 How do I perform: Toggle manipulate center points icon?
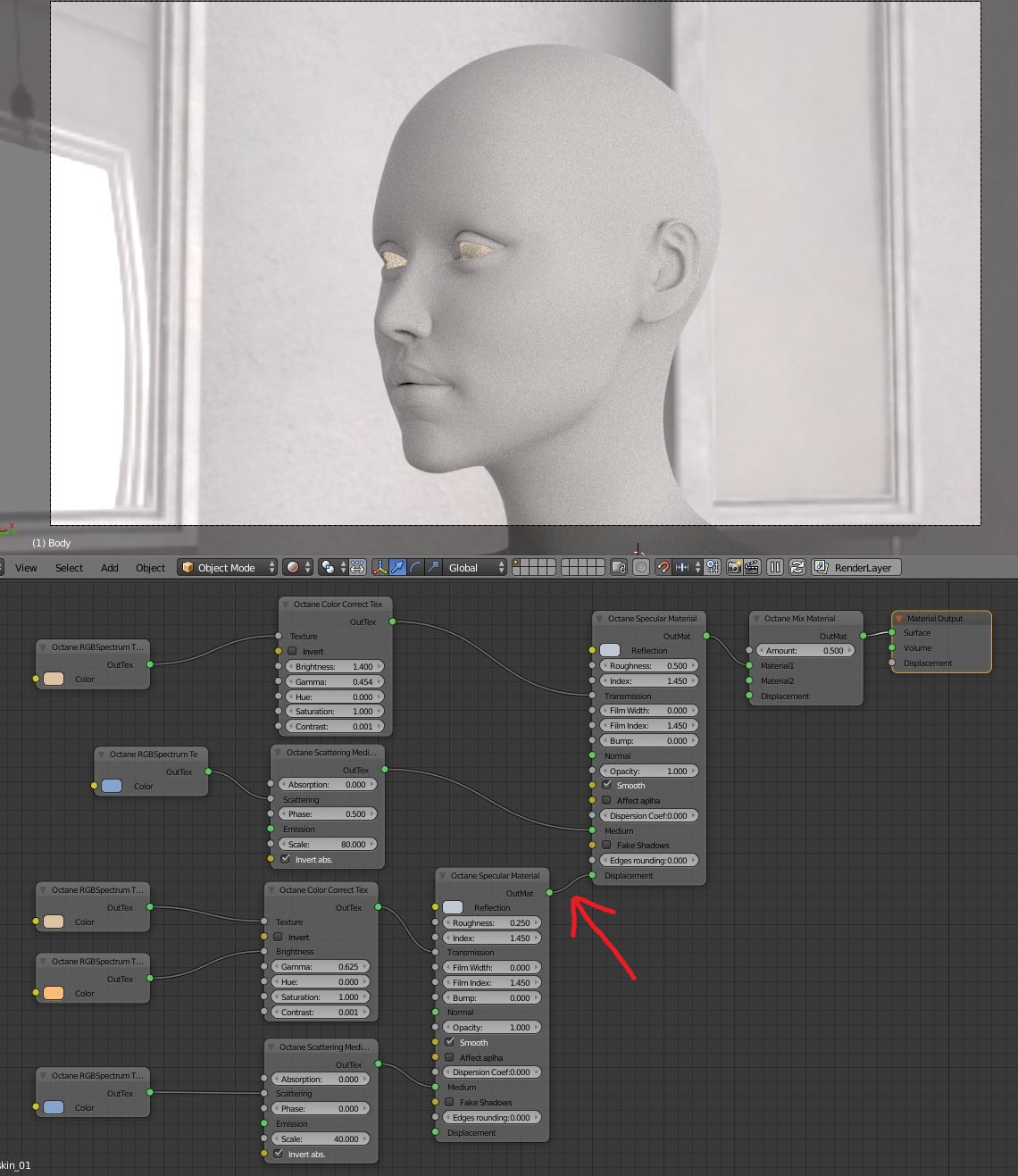pos(357,567)
